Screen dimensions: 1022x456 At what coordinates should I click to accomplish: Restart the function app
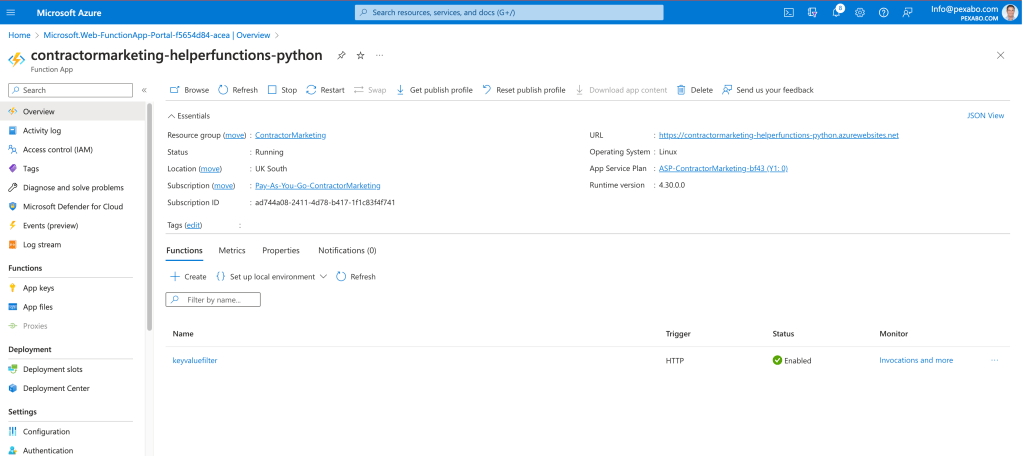point(325,90)
